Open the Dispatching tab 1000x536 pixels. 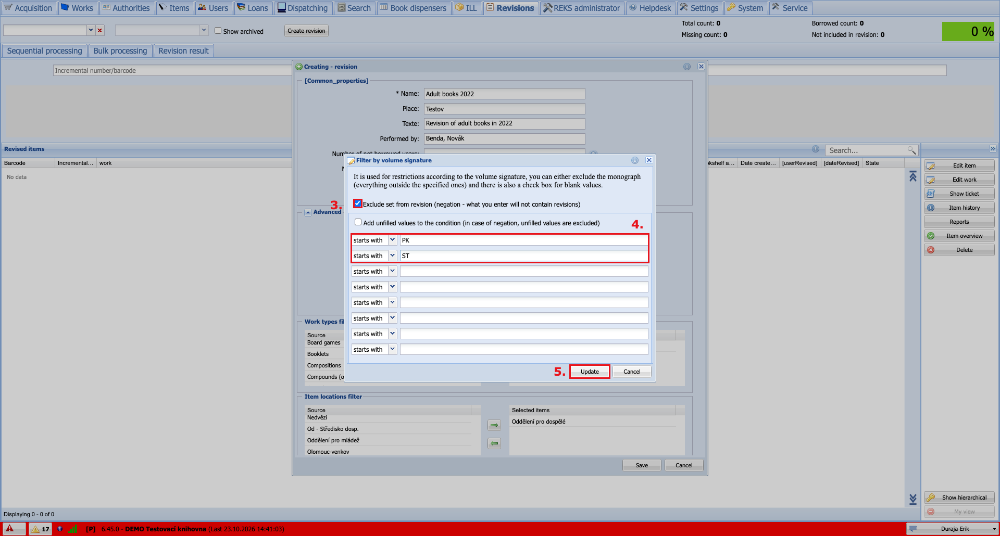[304, 8]
